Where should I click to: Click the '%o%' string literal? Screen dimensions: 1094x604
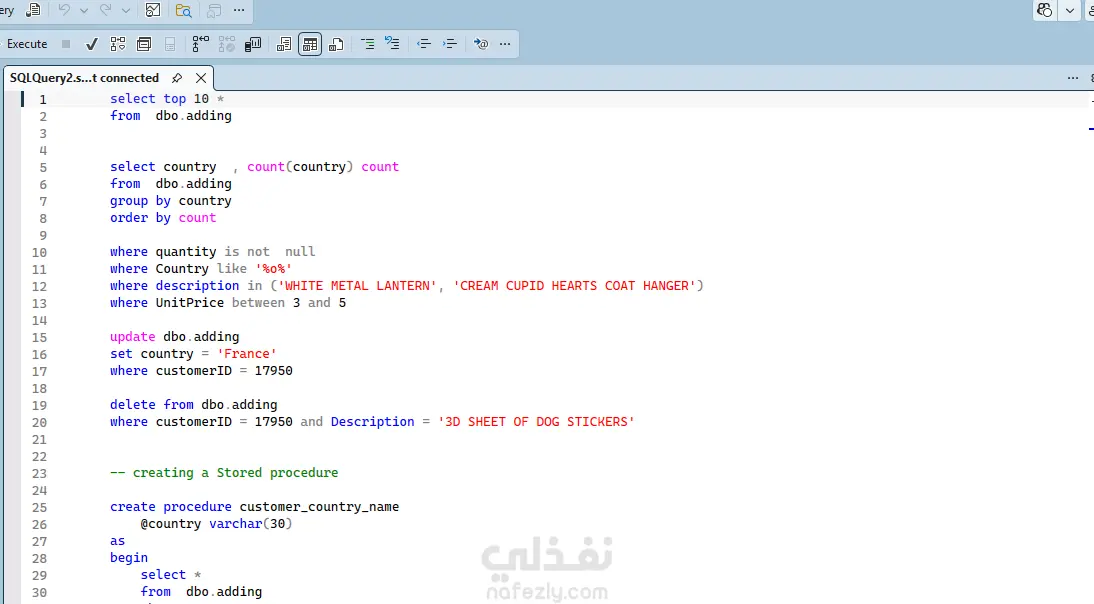pyautogui.click(x=274, y=269)
